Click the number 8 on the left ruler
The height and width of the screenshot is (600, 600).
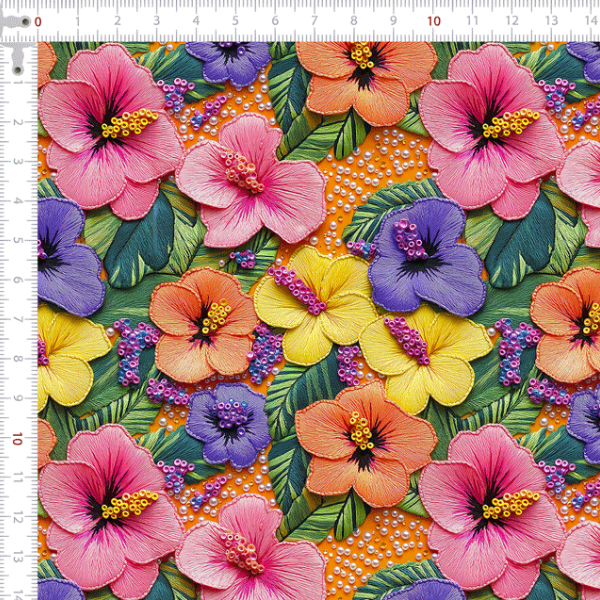click(x=17, y=359)
